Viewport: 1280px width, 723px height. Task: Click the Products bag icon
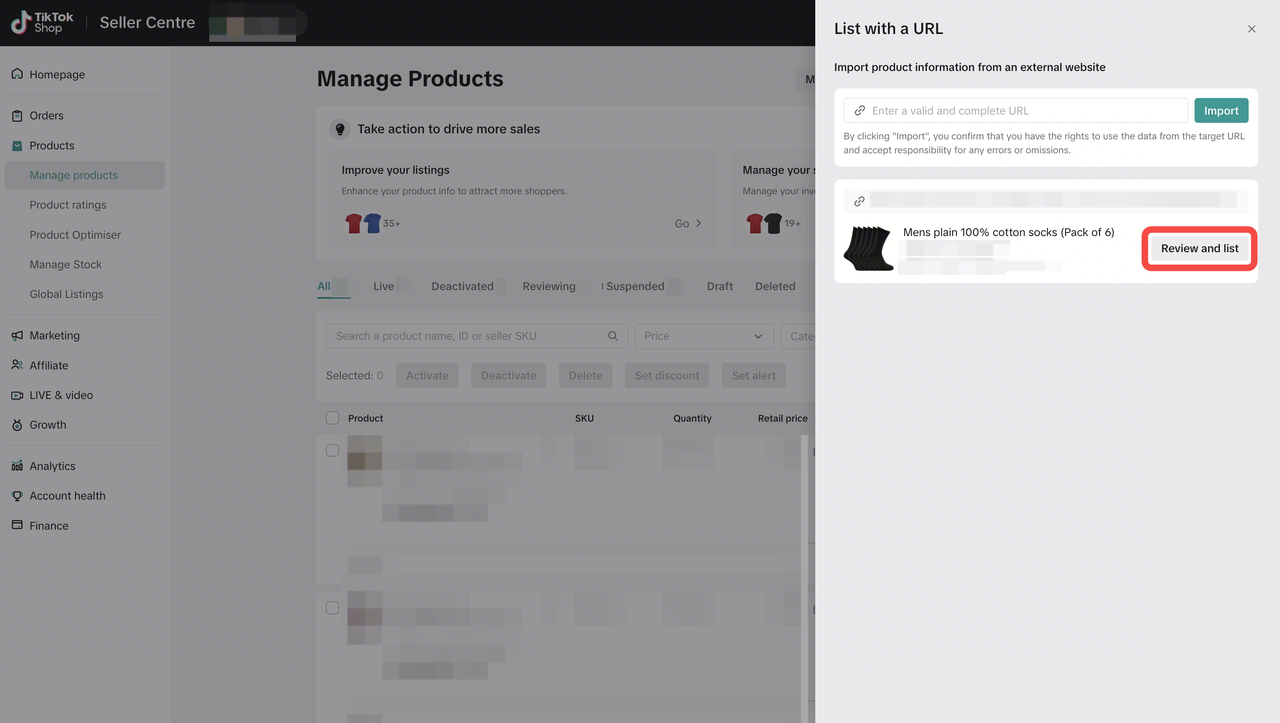(17, 145)
